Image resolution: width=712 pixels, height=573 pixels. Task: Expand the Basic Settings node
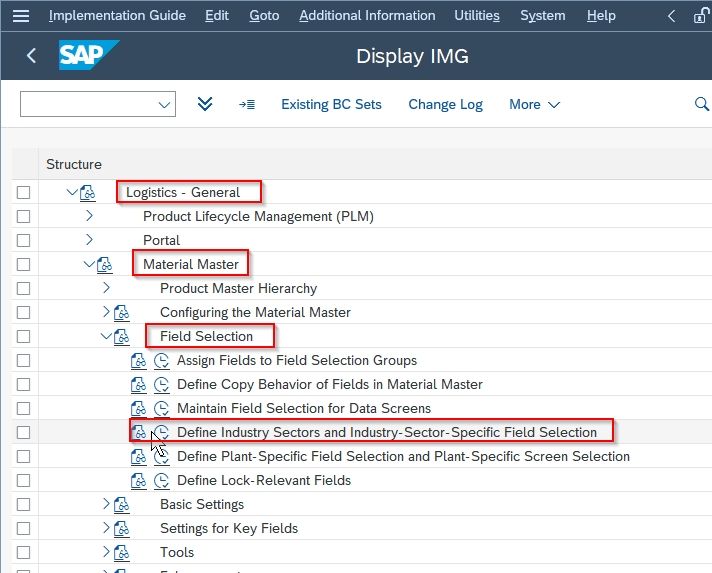(106, 504)
